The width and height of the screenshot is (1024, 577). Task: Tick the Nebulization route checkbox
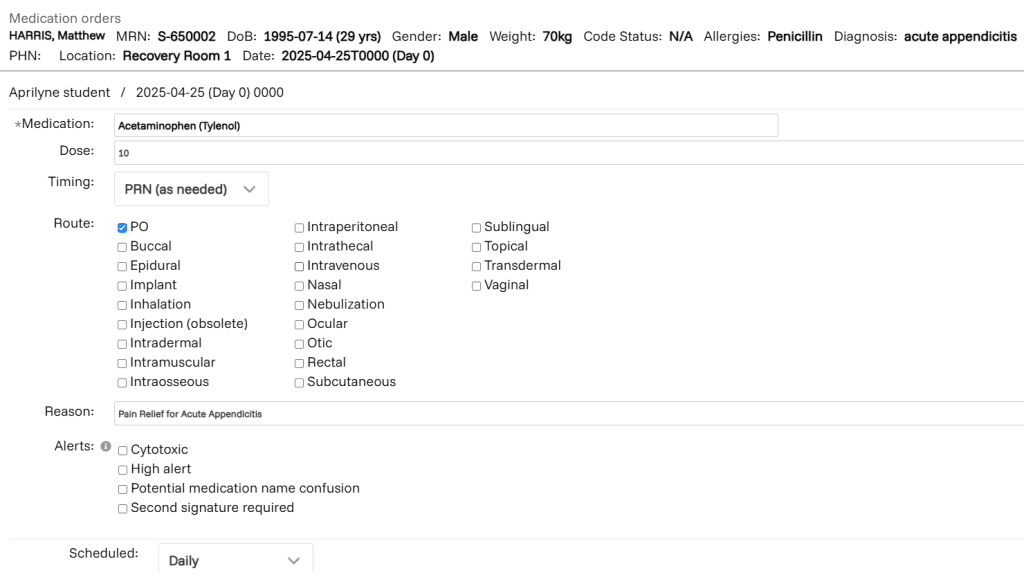299,305
